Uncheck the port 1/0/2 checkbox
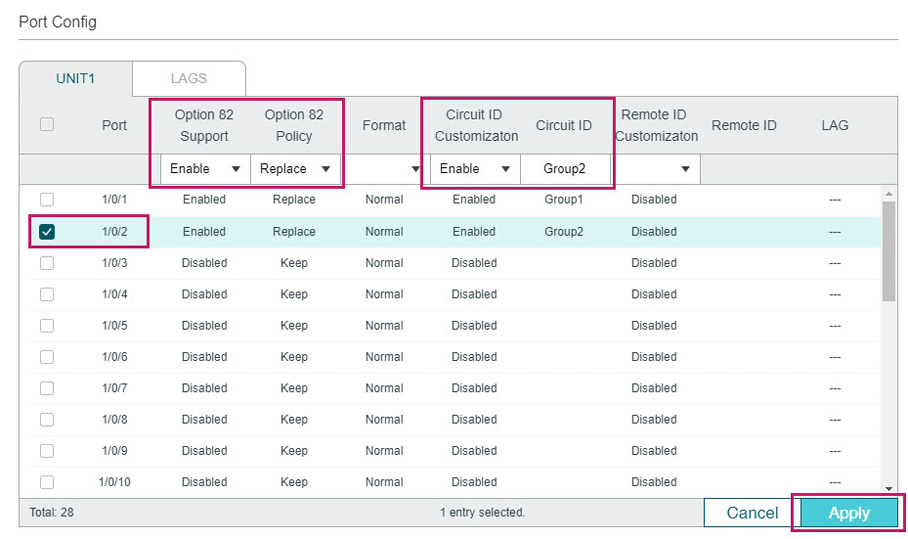Screen dimensions: 908x539 click(47, 232)
